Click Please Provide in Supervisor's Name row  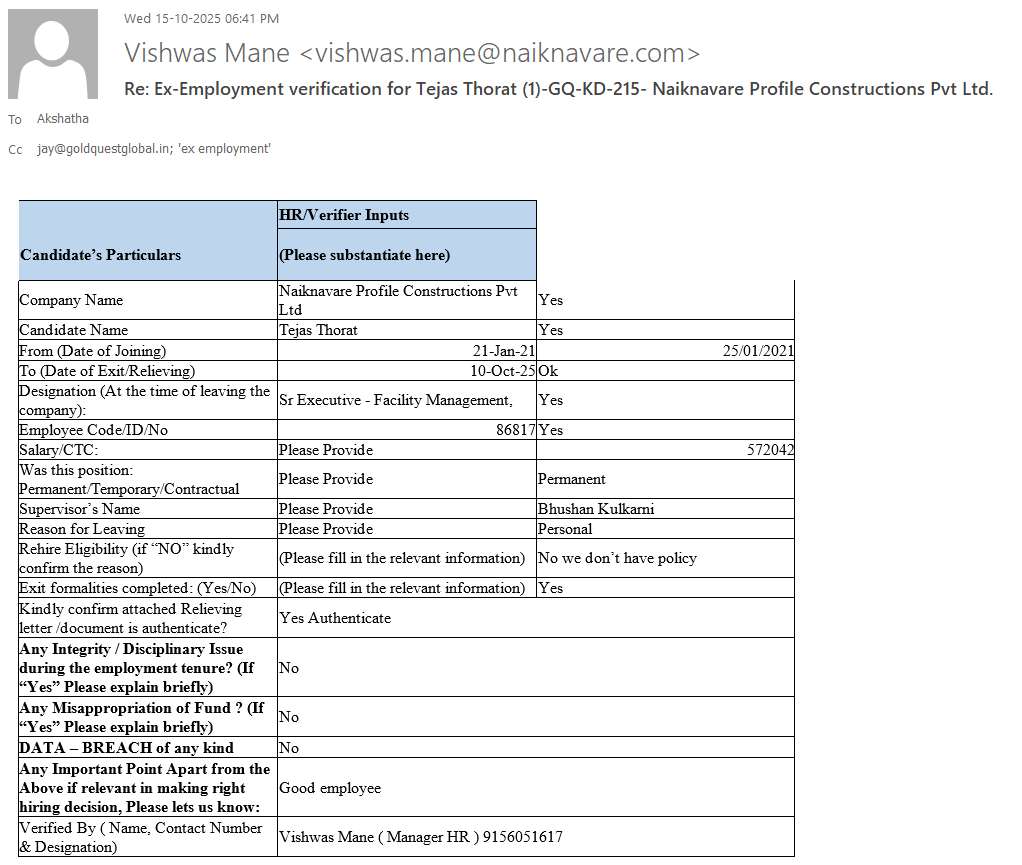point(407,509)
